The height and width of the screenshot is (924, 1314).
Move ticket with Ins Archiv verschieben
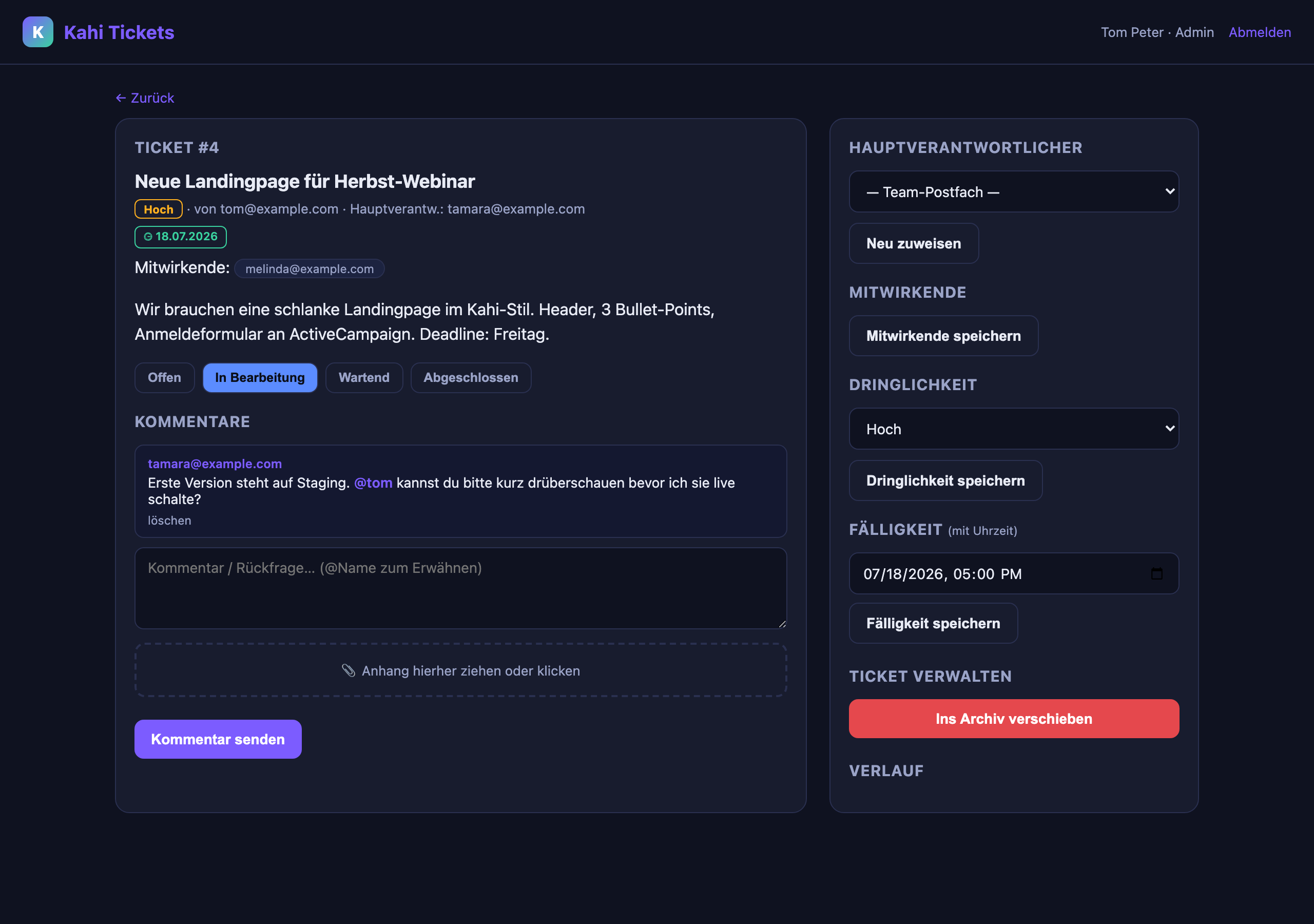pyautogui.click(x=1014, y=719)
